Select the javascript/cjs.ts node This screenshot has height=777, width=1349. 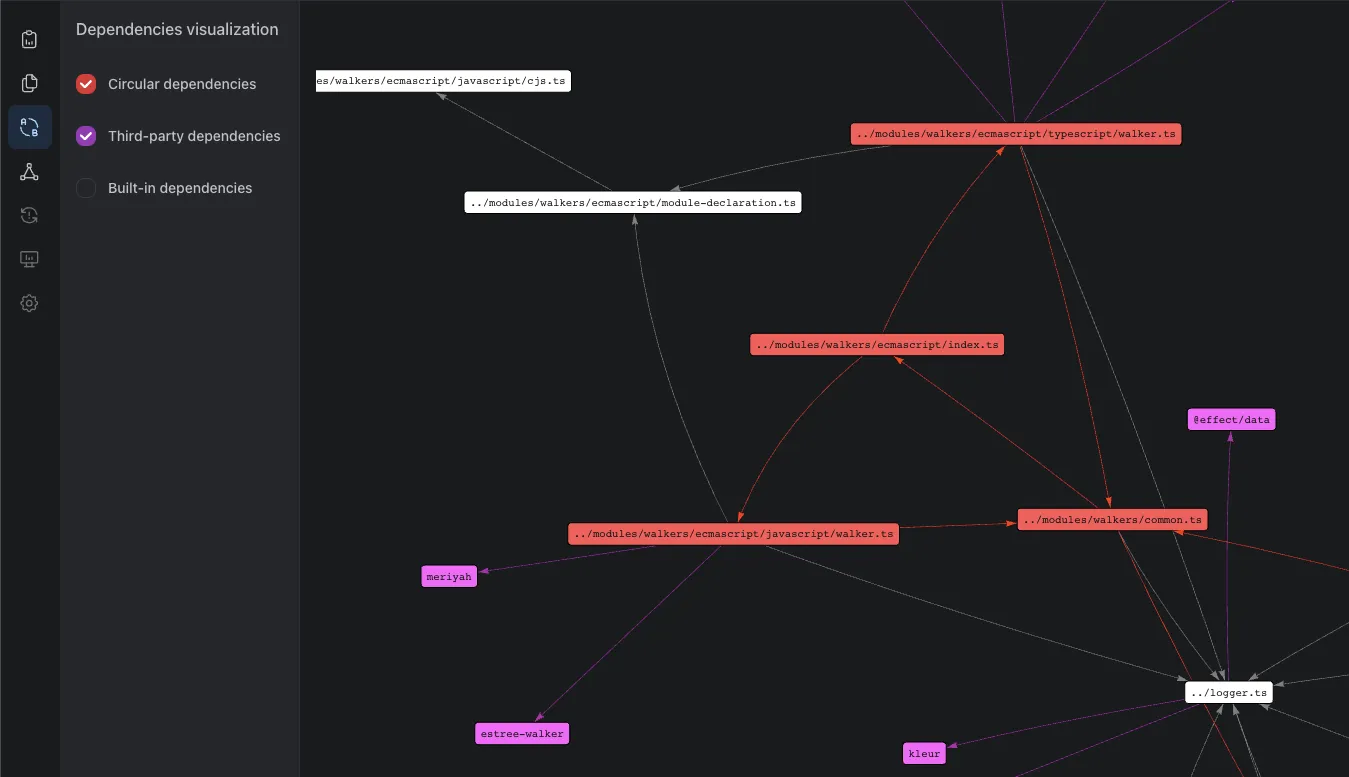pyautogui.click(x=443, y=81)
